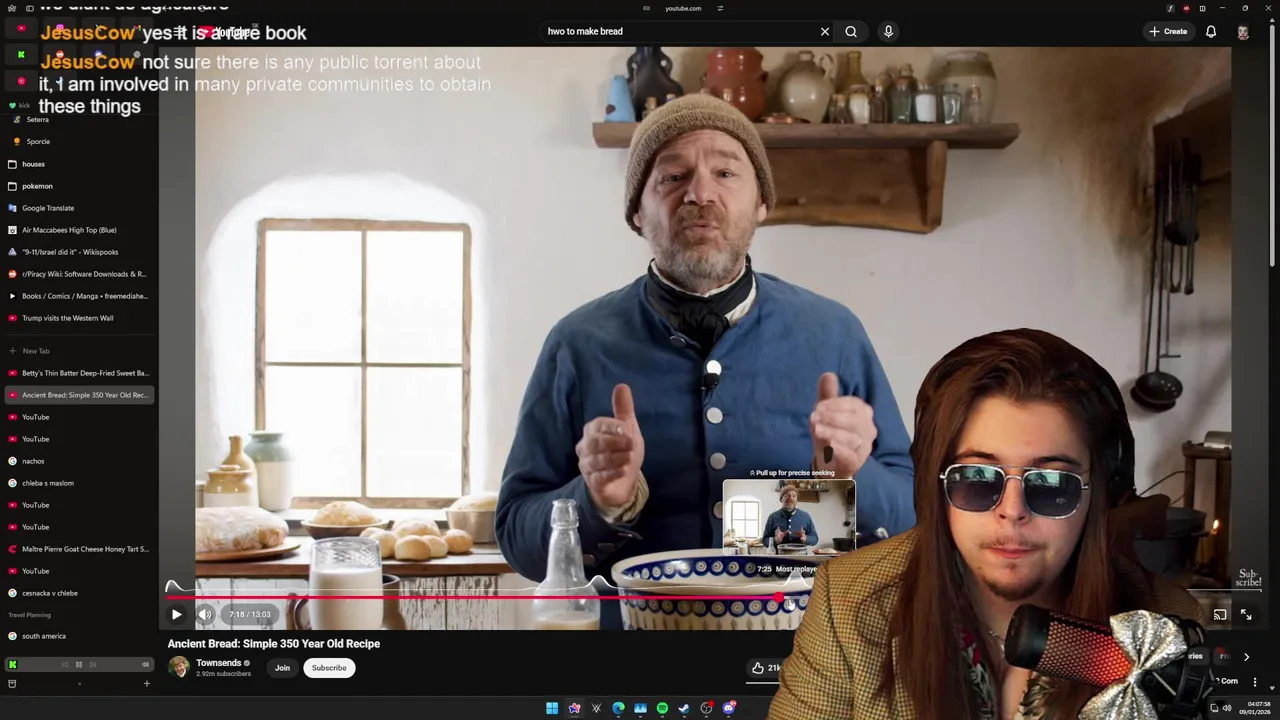
Task: Switch to Books / Comics / Manga tab
Action: pyautogui.click(x=80, y=296)
